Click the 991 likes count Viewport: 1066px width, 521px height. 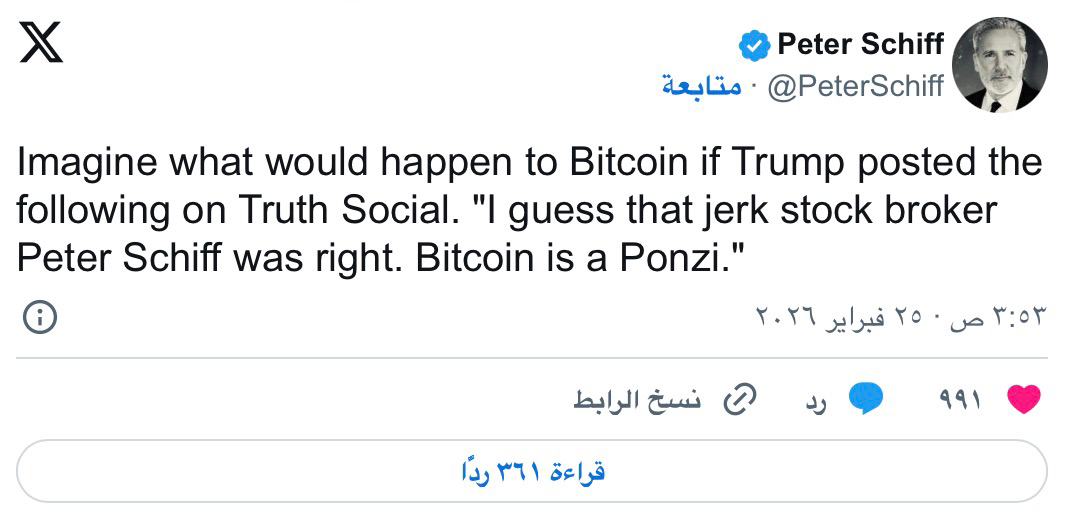[961, 401]
